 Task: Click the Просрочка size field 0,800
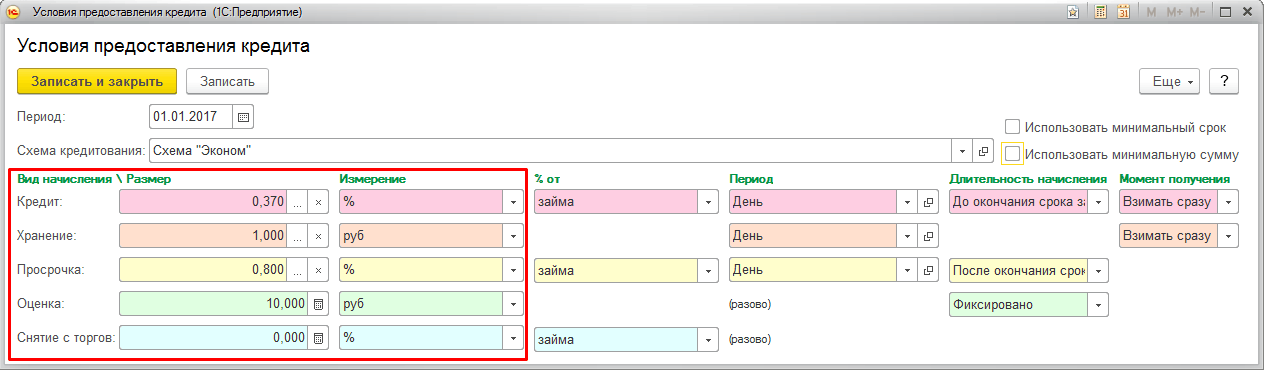pyautogui.click(x=203, y=270)
